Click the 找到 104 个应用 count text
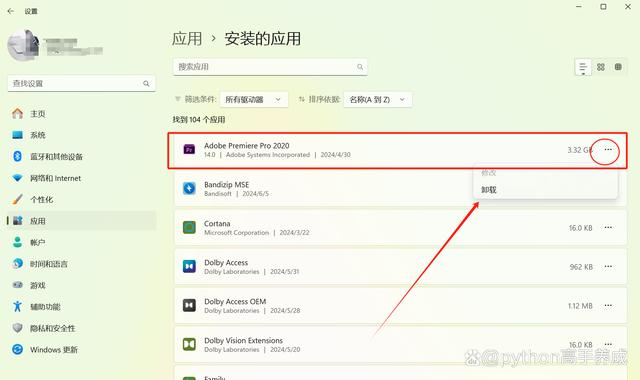Viewport: 640px width, 380px height. coord(199,120)
